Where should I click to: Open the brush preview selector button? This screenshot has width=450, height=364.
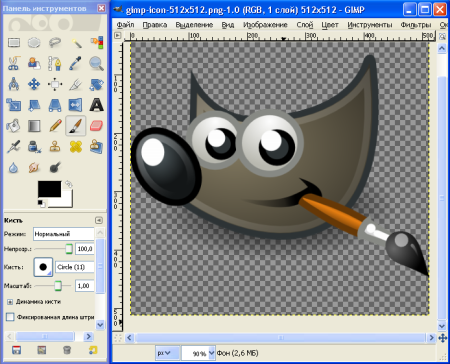(x=43, y=267)
